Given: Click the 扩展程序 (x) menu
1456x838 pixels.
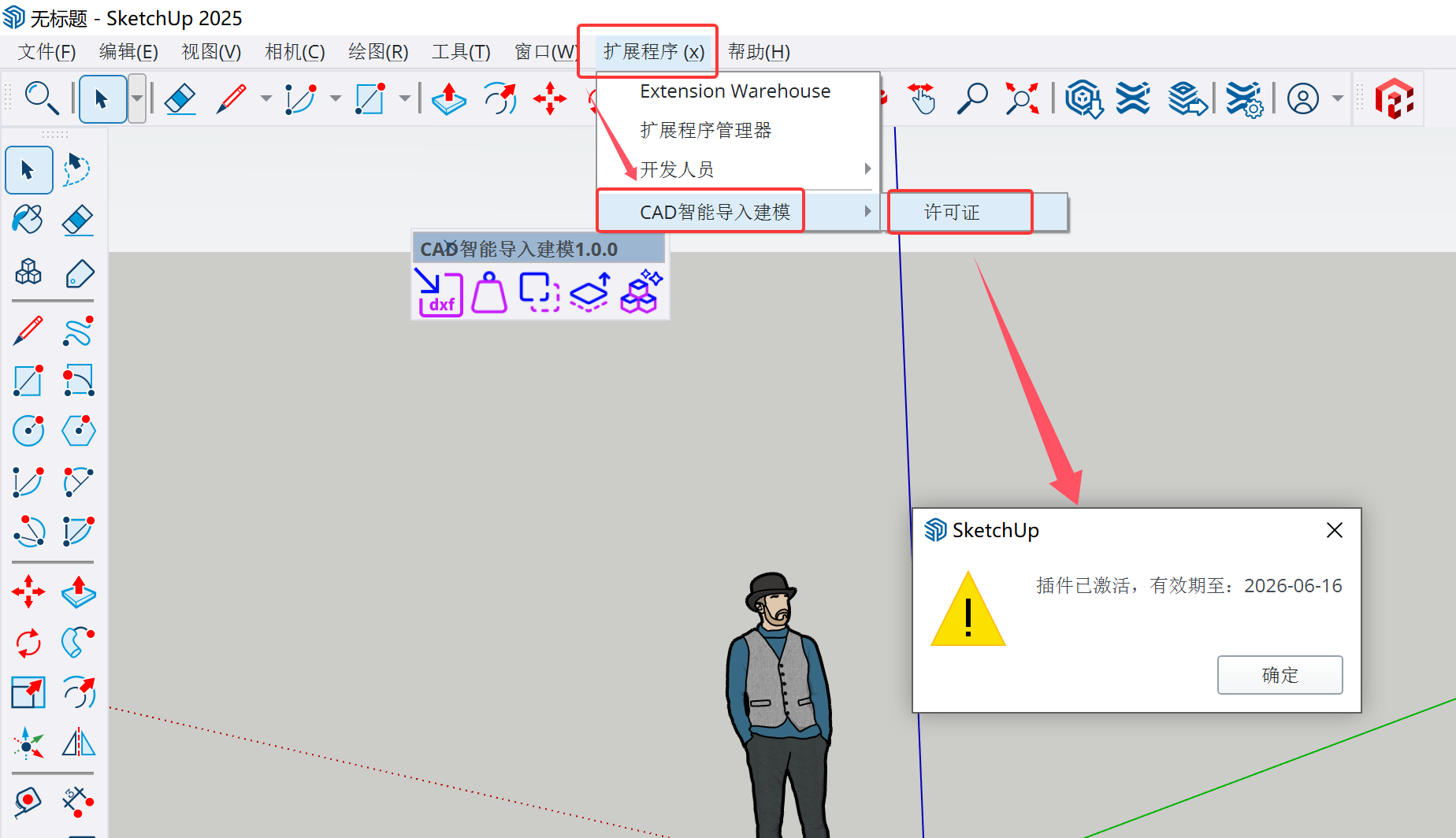Looking at the screenshot, I should point(654,52).
